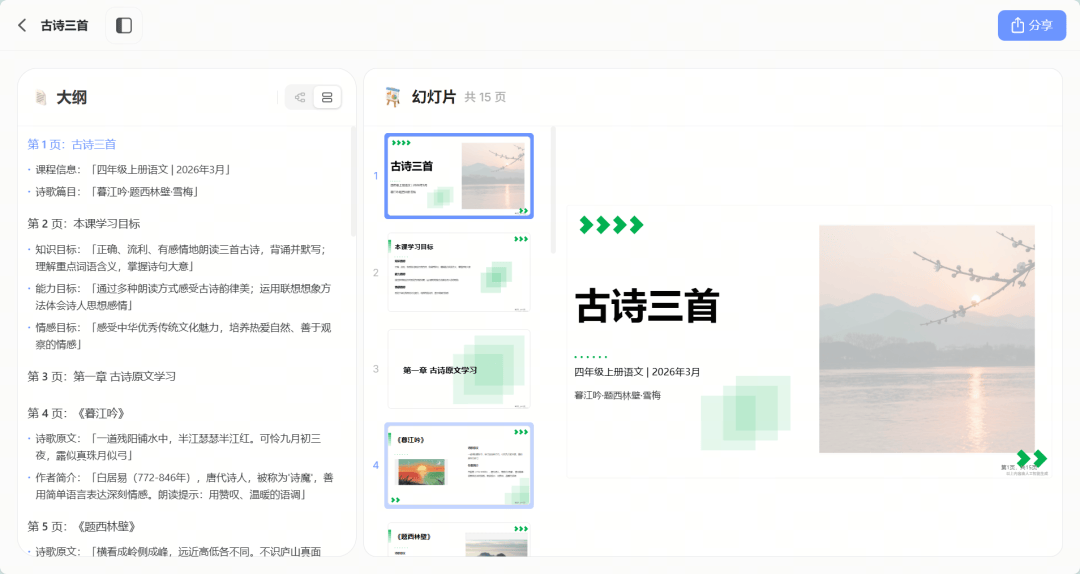1080x574 pixels.
Task: Click the 幻灯片 panel title
Action: pyautogui.click(x=434, y=97)
